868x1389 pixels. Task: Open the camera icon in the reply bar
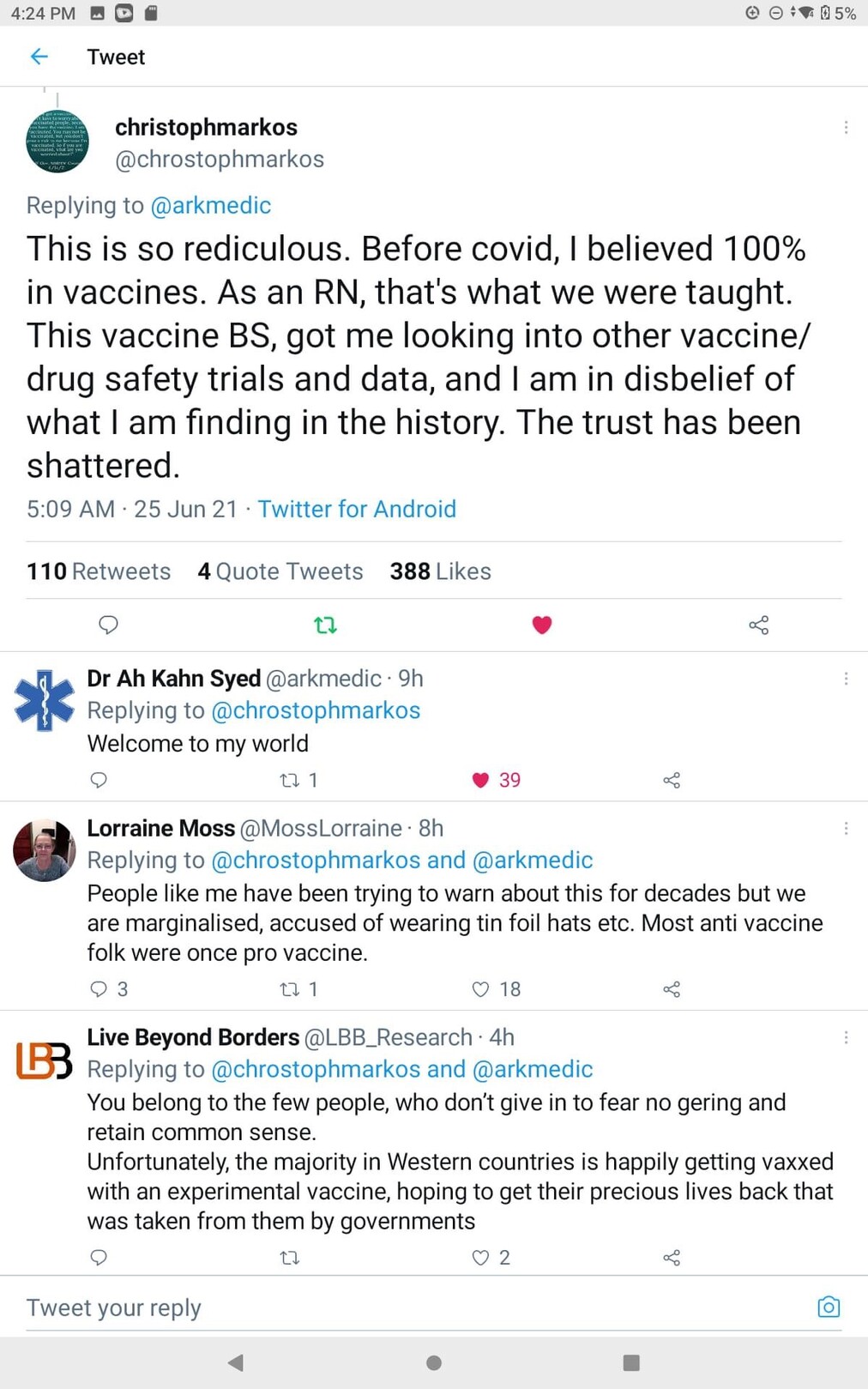(829, 1307)
